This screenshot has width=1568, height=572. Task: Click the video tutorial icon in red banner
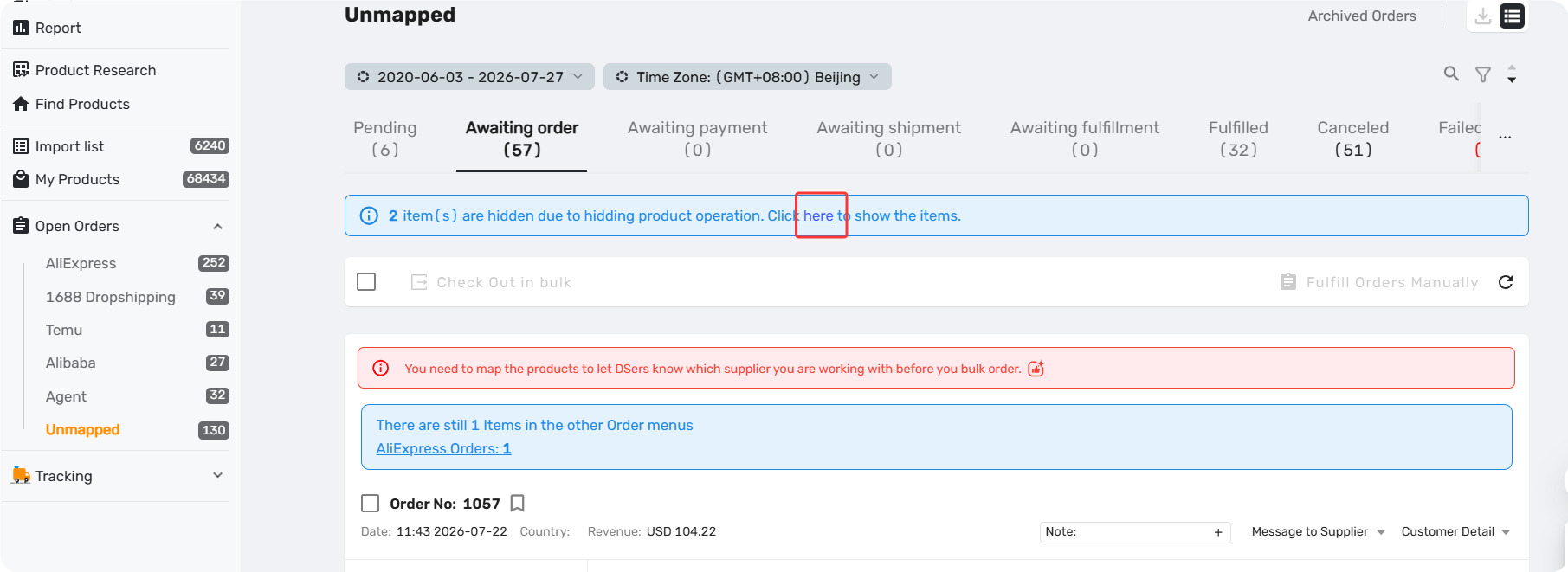point(1036,369)
